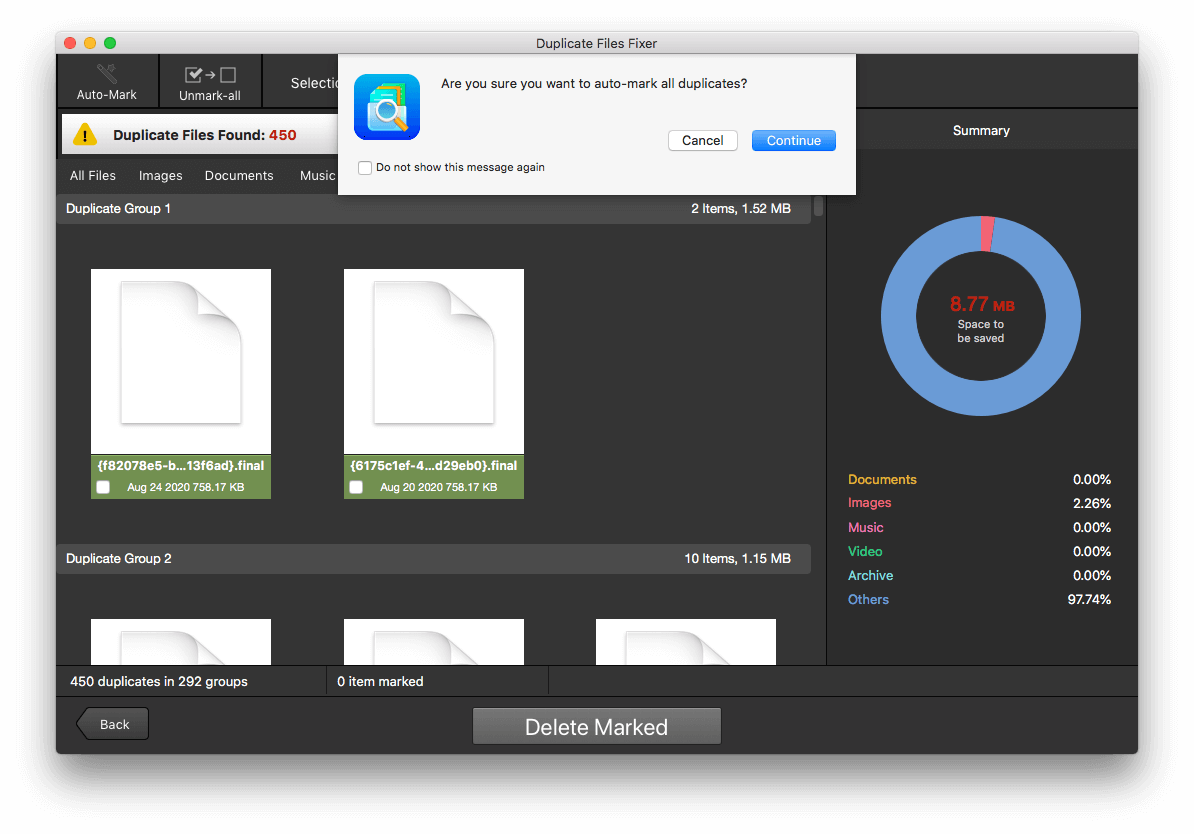
Task: Click the blue Others segment of donut chart
Action: [981, 398]
